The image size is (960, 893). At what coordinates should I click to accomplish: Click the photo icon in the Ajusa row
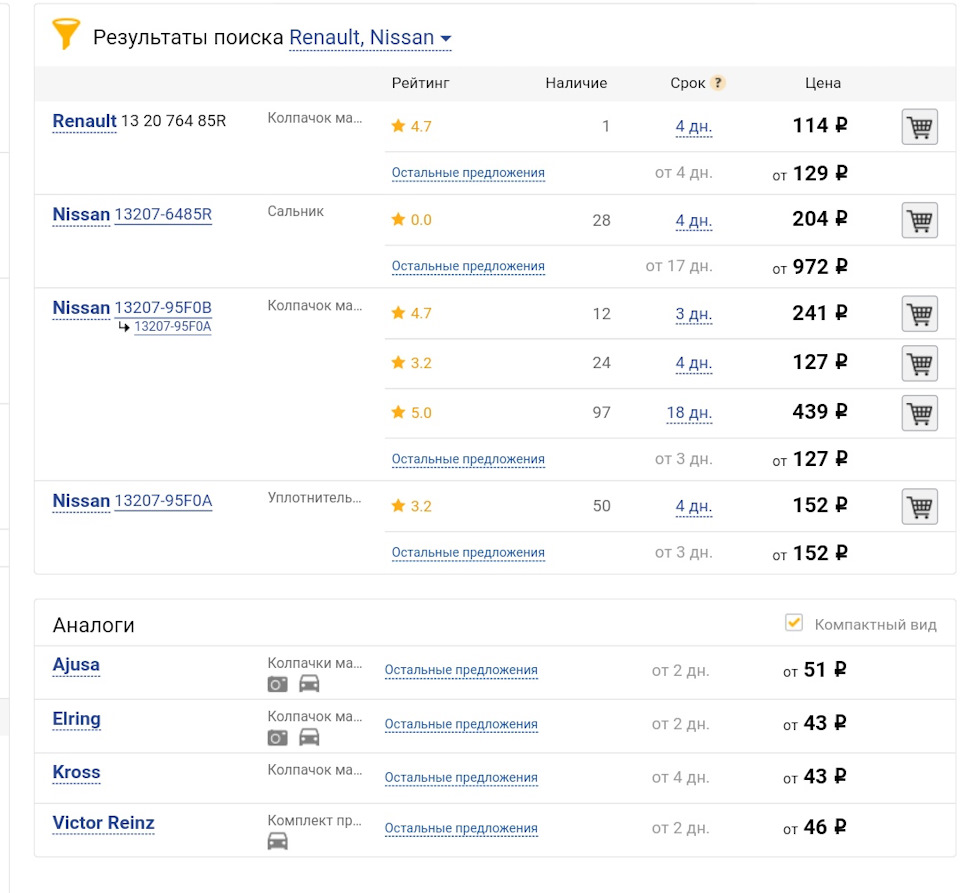click(279, 683)
